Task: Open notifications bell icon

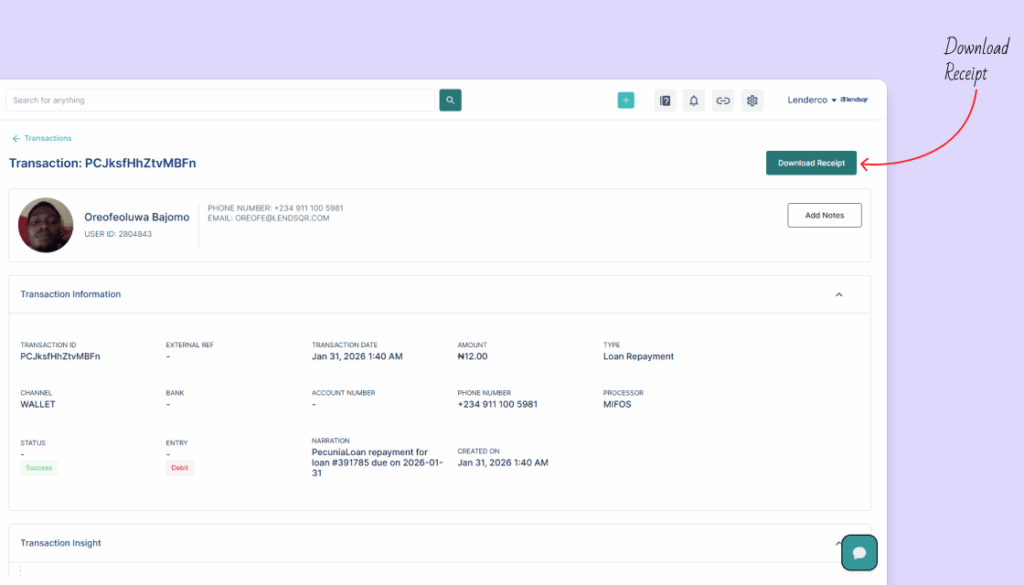Action: [x=694, y=100]
